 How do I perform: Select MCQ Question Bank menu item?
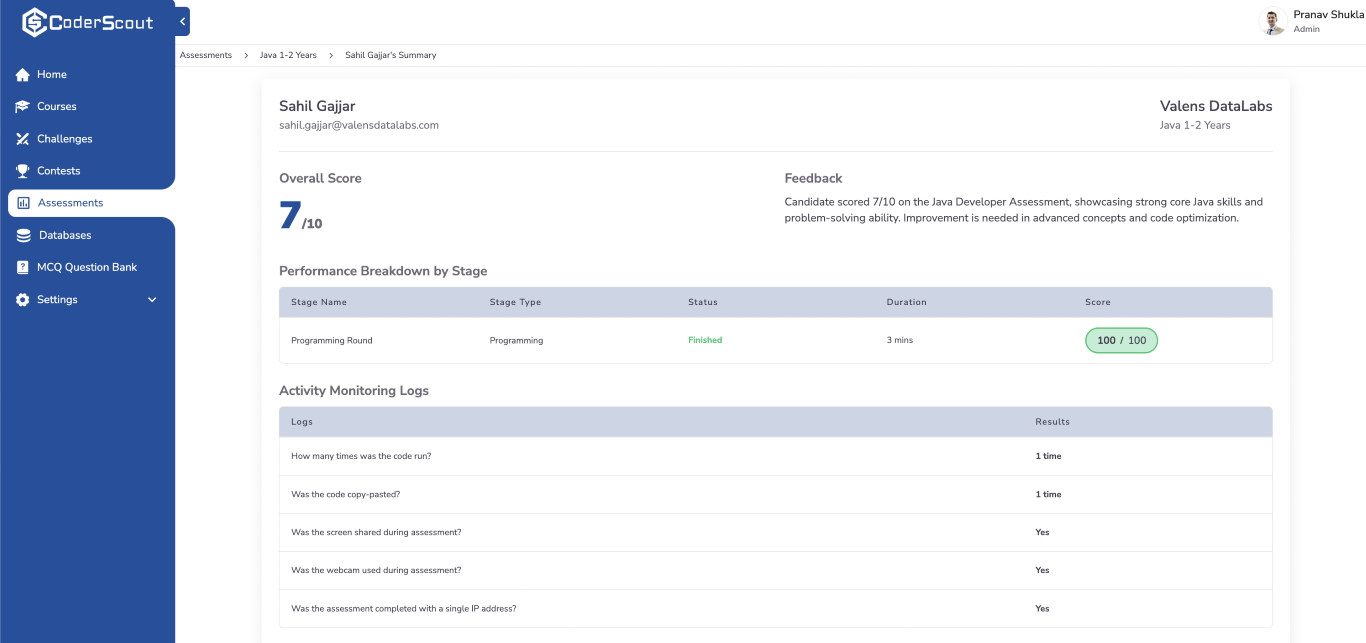87,268
